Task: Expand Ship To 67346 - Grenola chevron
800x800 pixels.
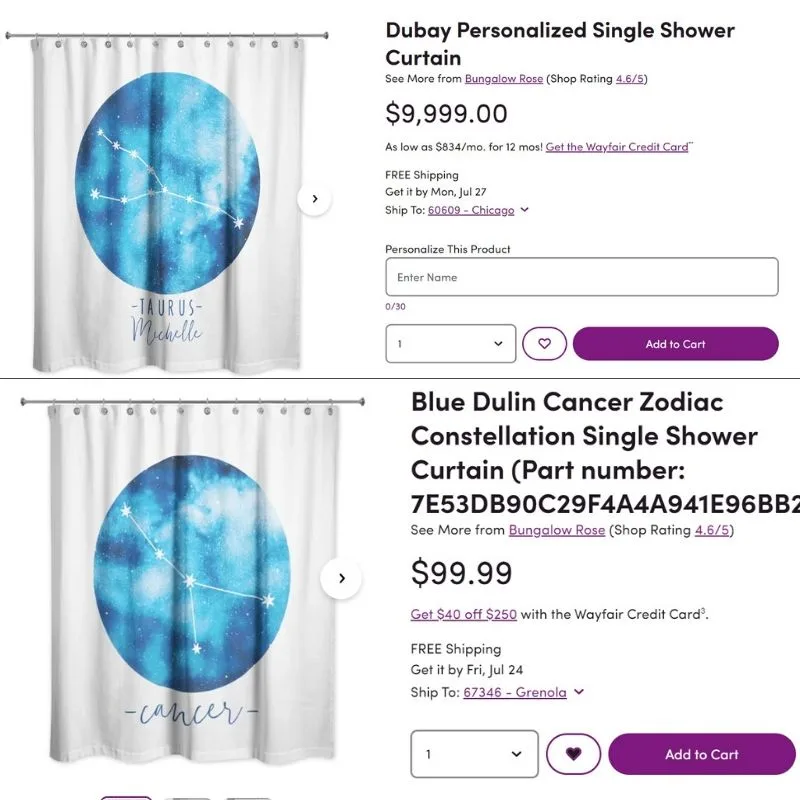Action: point(579,692)
